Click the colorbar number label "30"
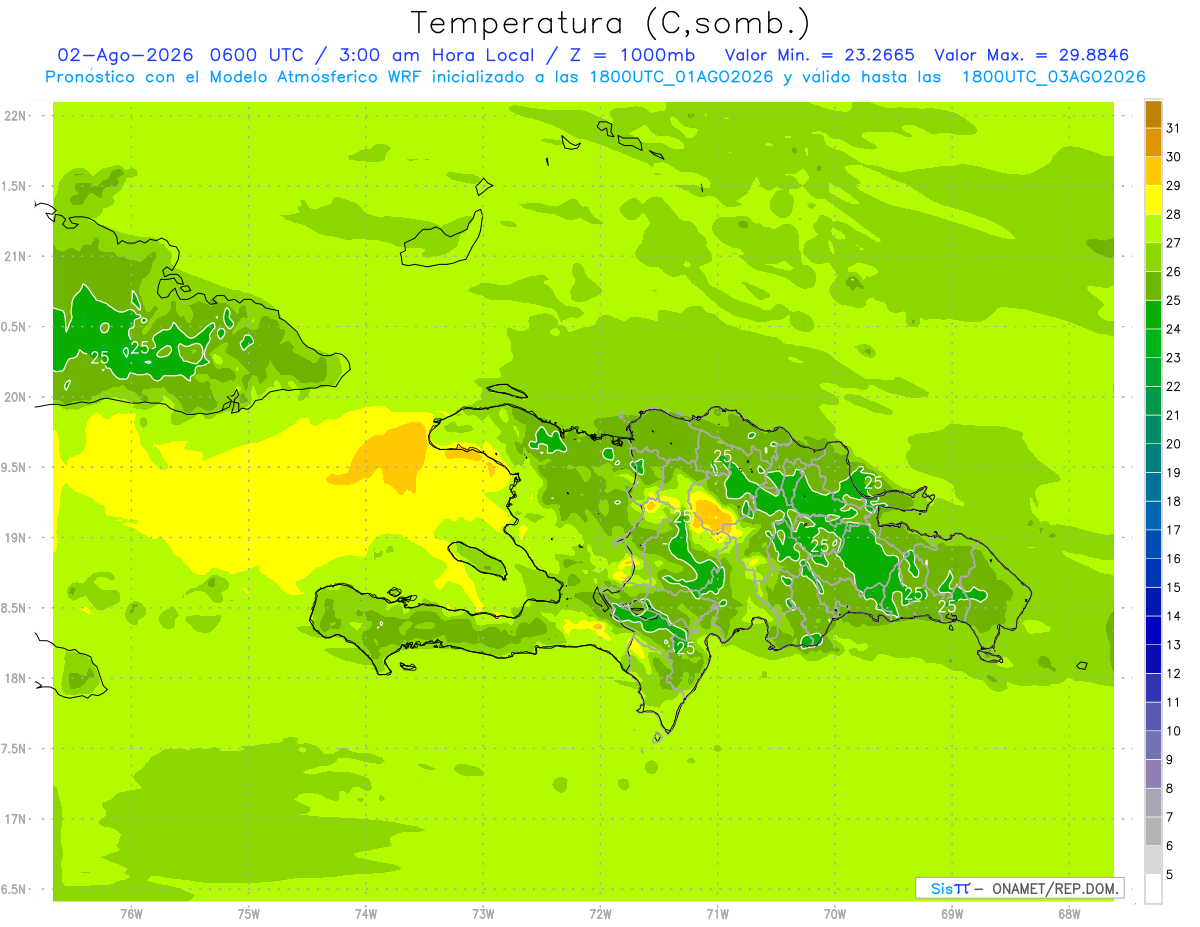 (1175, 157)
